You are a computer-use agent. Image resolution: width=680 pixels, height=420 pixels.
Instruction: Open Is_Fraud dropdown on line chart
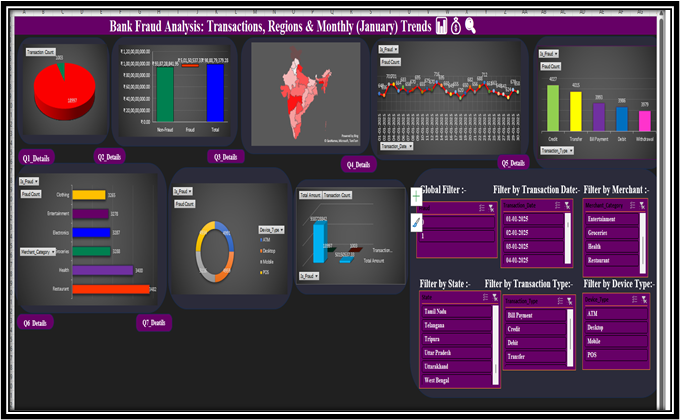[389, 49]
